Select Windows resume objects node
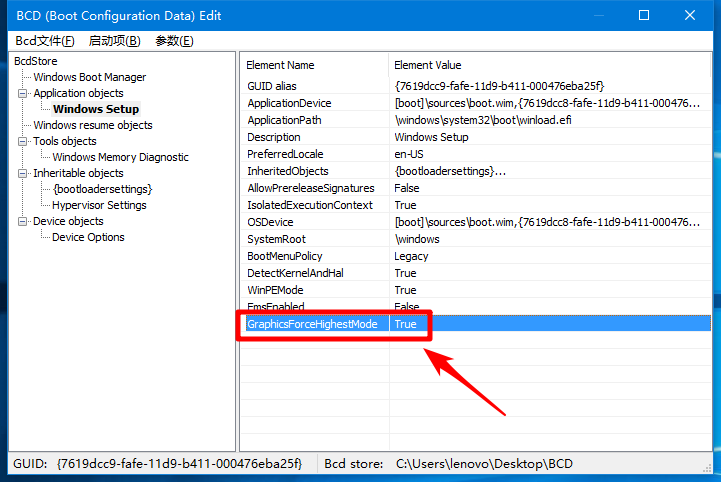The width and height of the screenshot is (721, 482). click(x=92, y=125)
